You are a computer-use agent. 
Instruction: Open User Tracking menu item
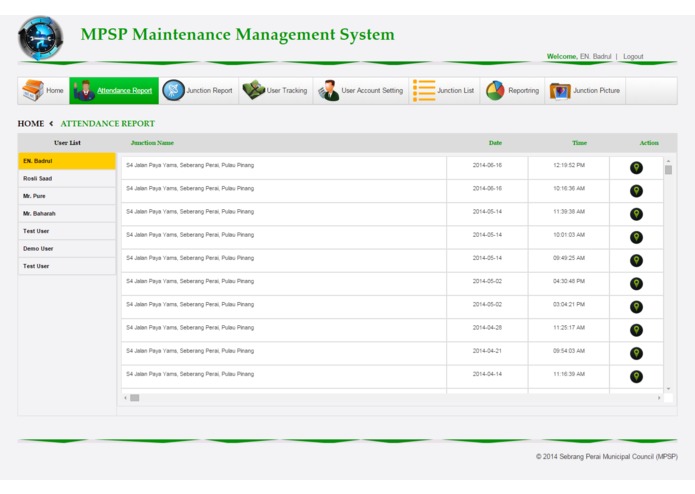pyautogui.click(x=276, y=91)
